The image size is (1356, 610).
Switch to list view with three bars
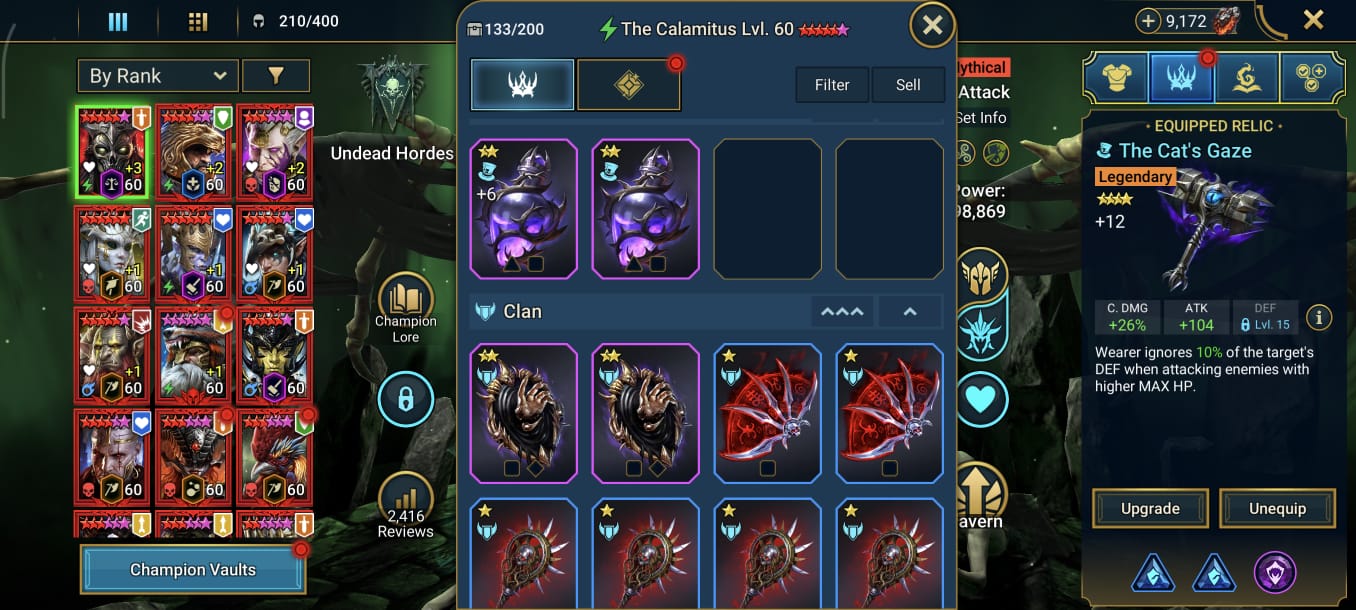pyautogui.click(x=118, y=21)
